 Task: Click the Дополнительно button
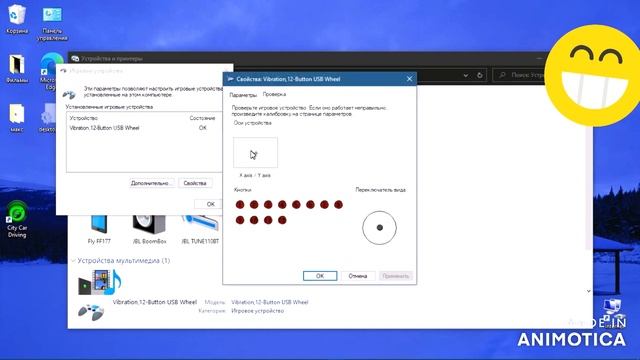tap(152, 183)
